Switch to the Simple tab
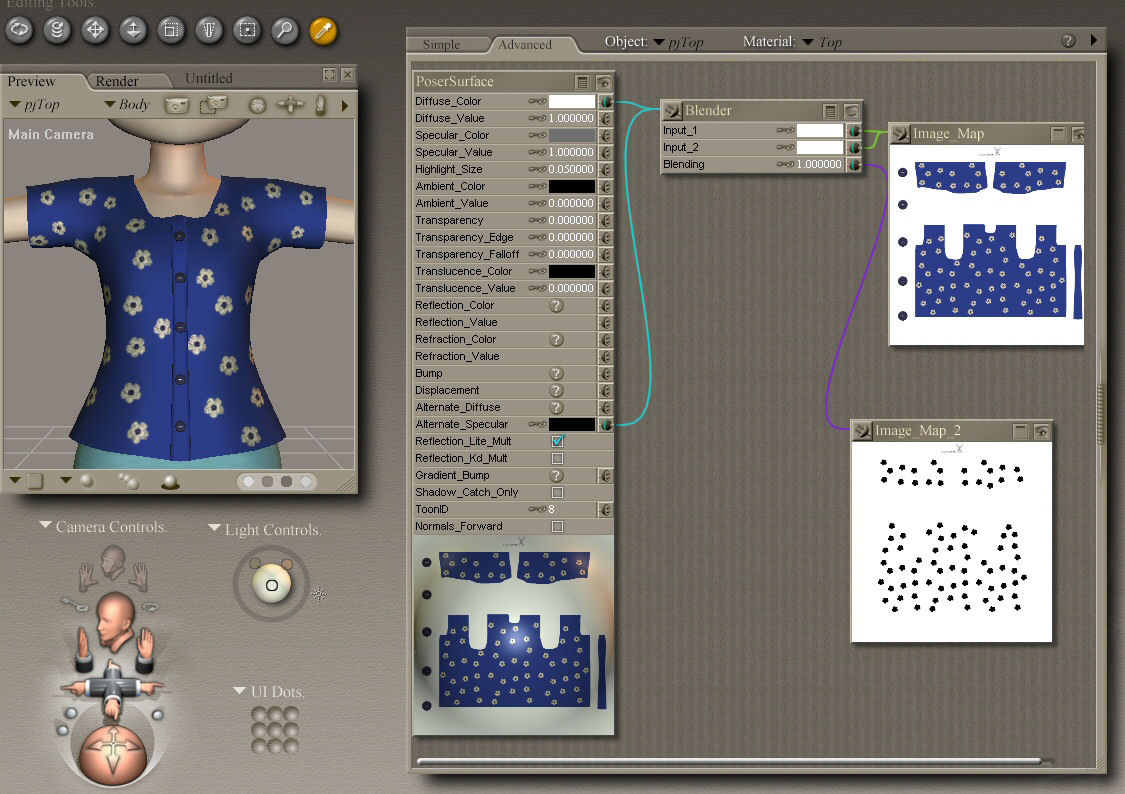 [441, 44]
